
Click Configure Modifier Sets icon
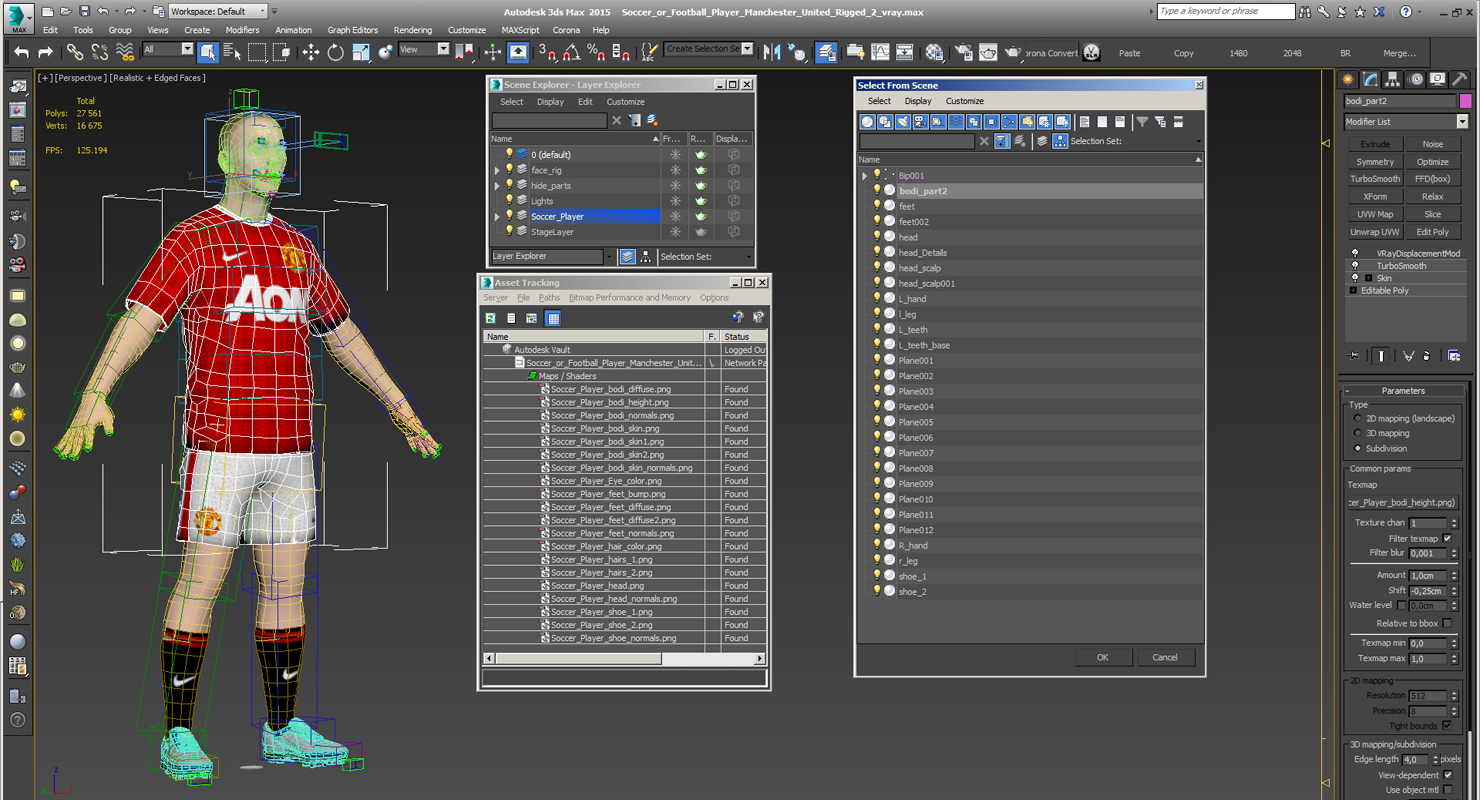coord(1454,355)
